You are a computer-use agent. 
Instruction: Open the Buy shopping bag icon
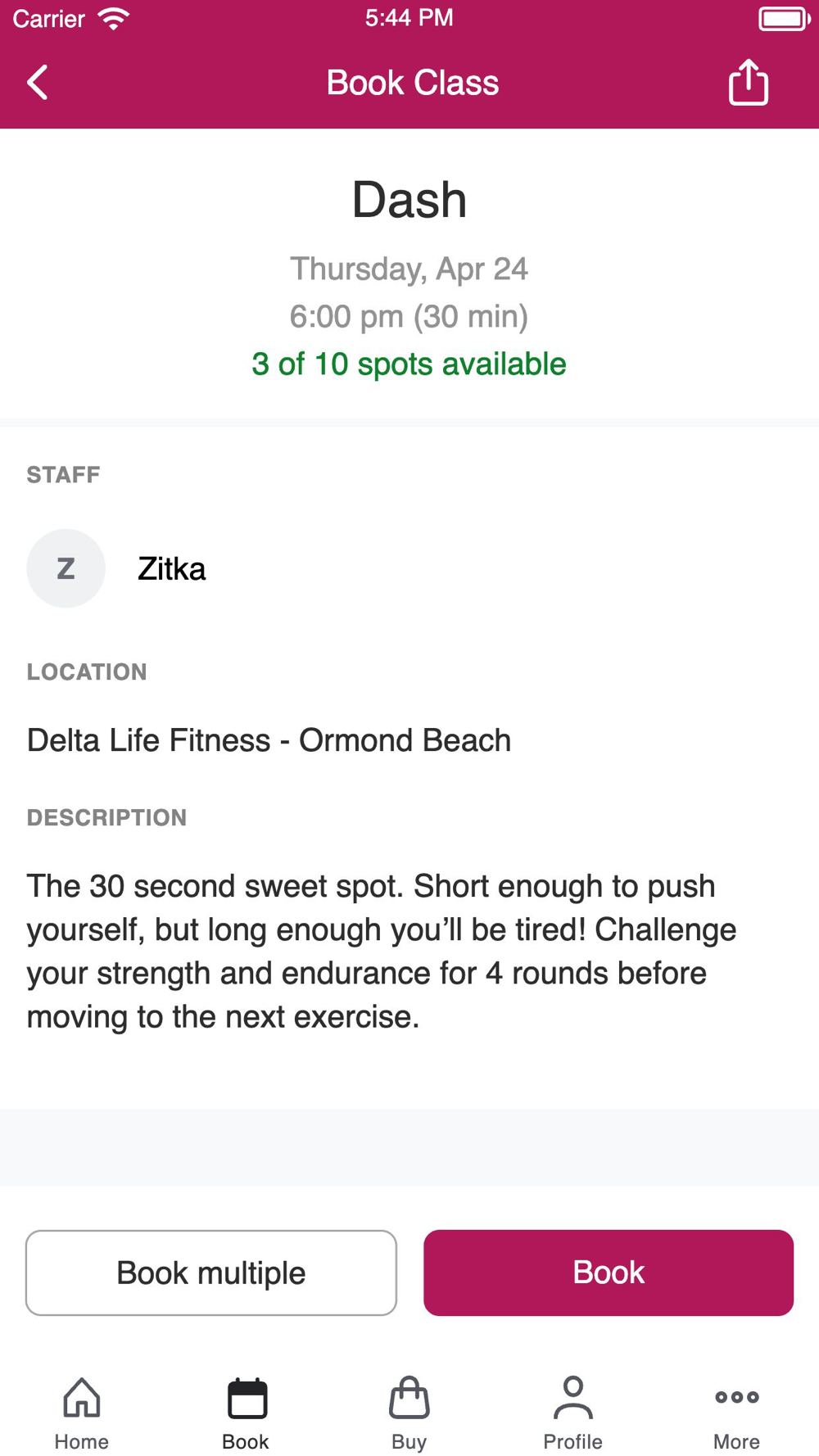(409, 1397)
